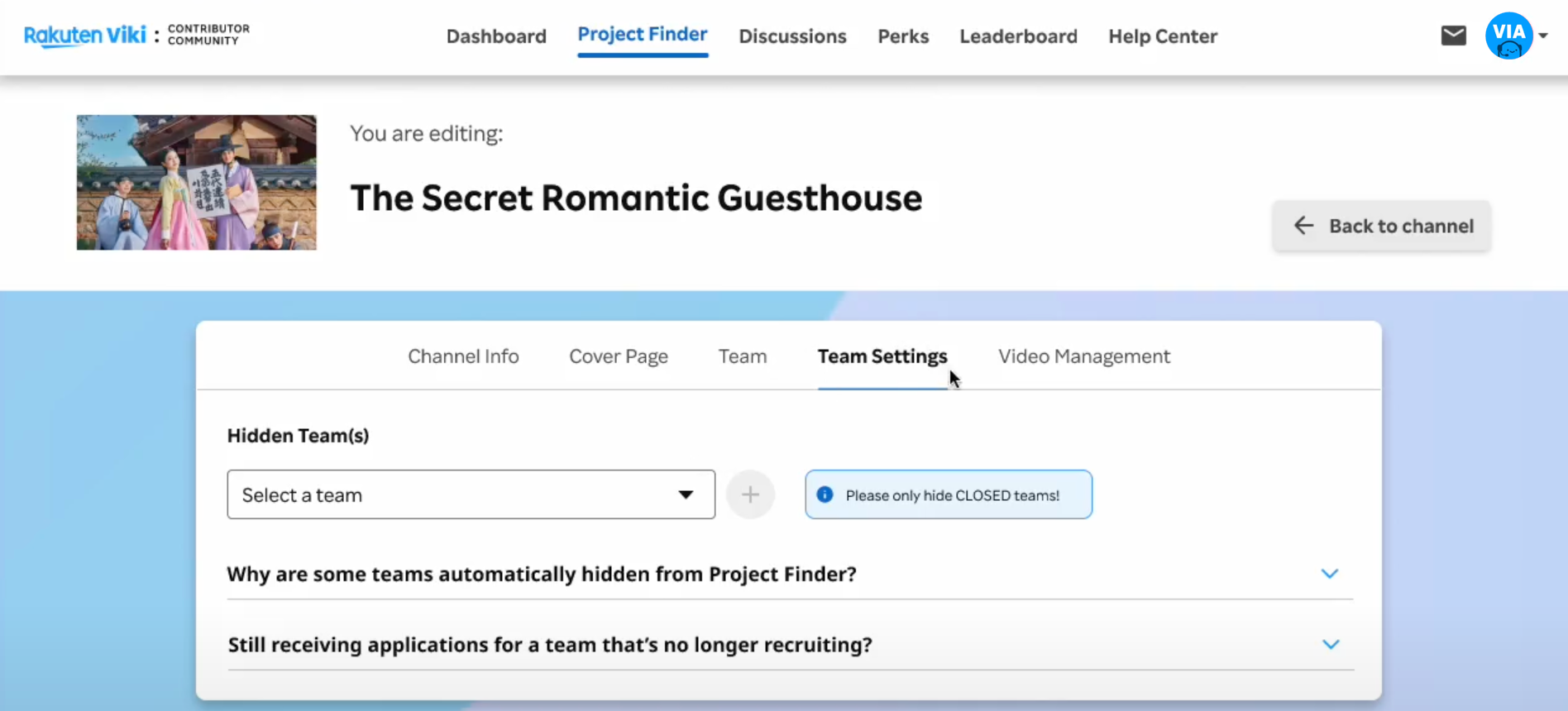Switch to the Channel Info tab
This screenshot has height=711, width=1568.
[463, 356]
